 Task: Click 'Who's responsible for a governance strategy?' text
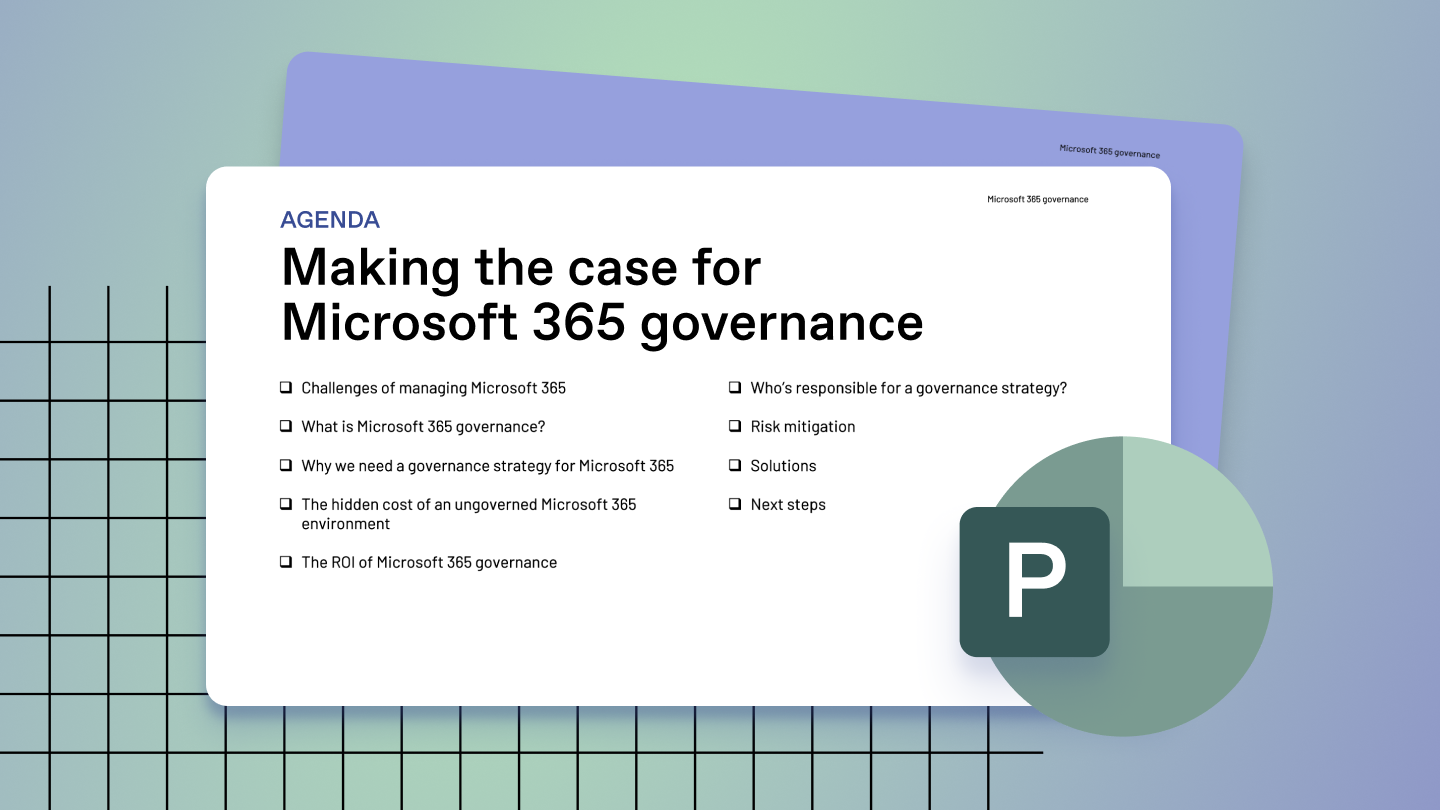pos(909,388)
